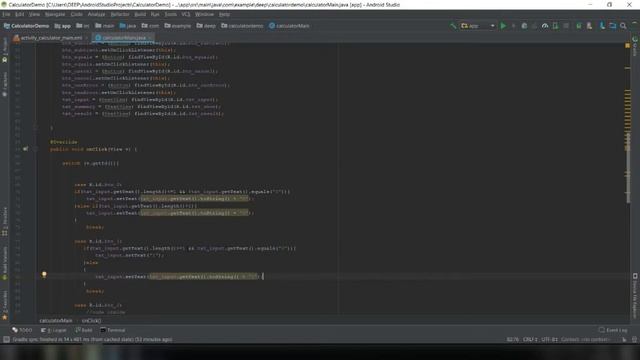
Task: Click the onClick override gutter icon
Action: [25, 149]
